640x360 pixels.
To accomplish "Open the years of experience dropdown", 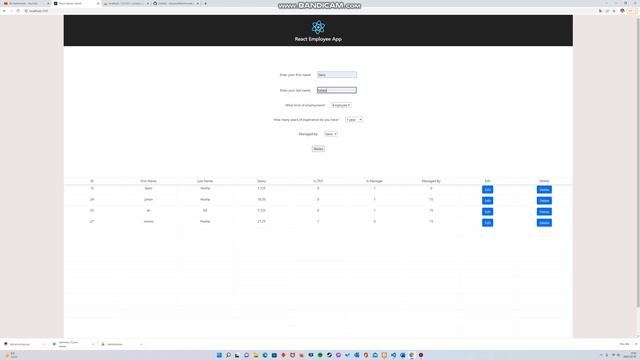I will (354, 120).
